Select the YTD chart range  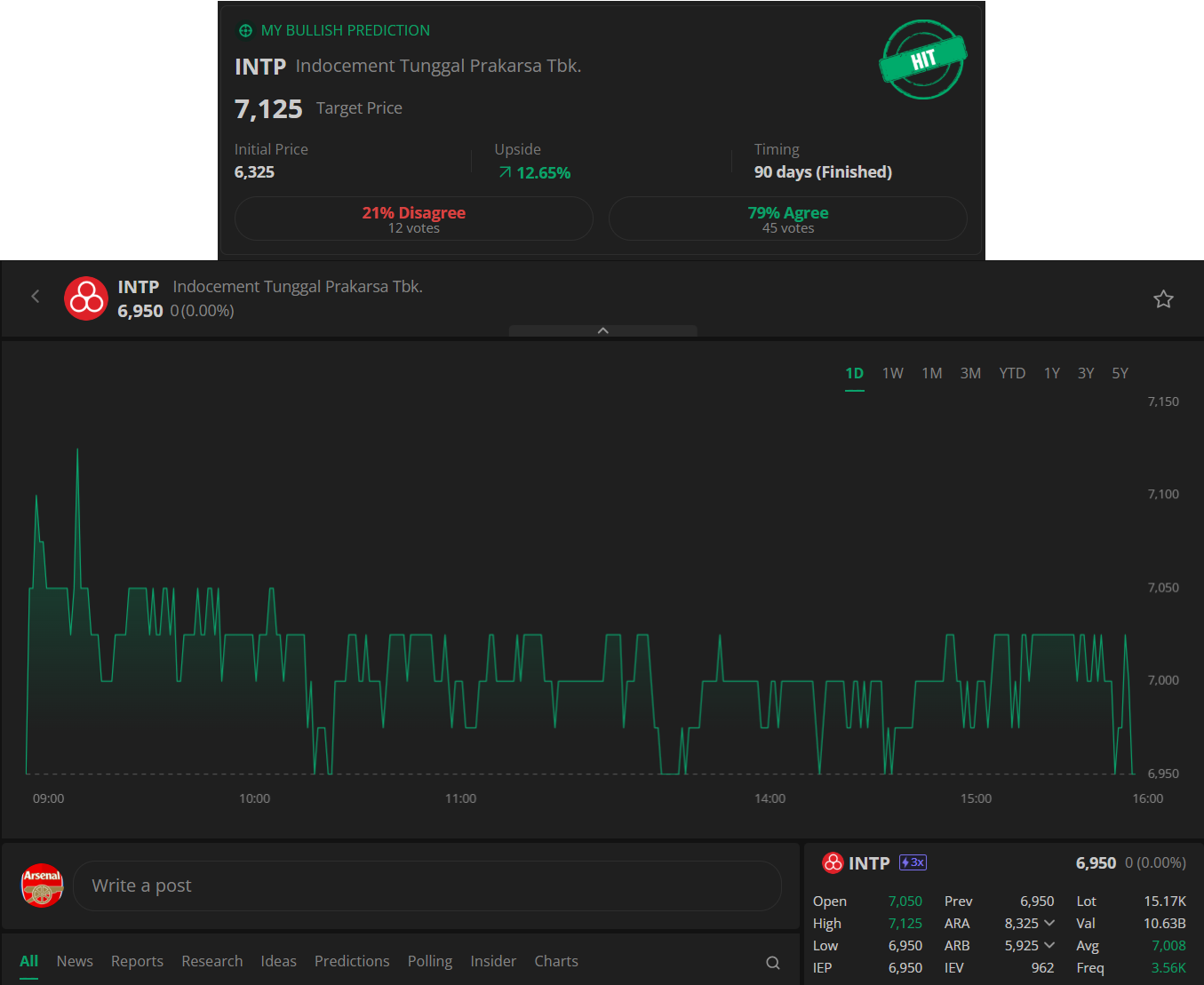[1011, 373]
